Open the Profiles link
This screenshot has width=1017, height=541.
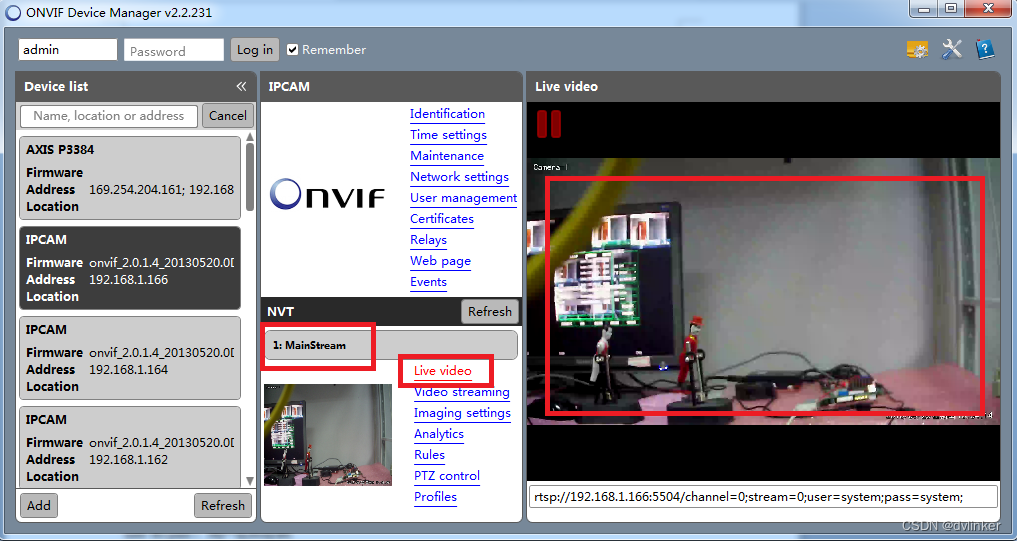click(x=435, y=497)
